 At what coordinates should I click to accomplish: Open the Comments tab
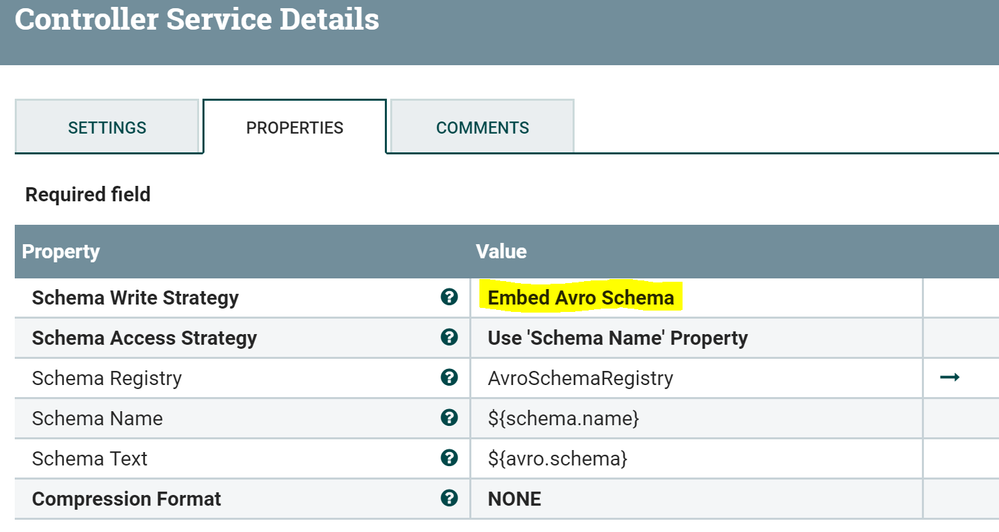pos(482,128)
